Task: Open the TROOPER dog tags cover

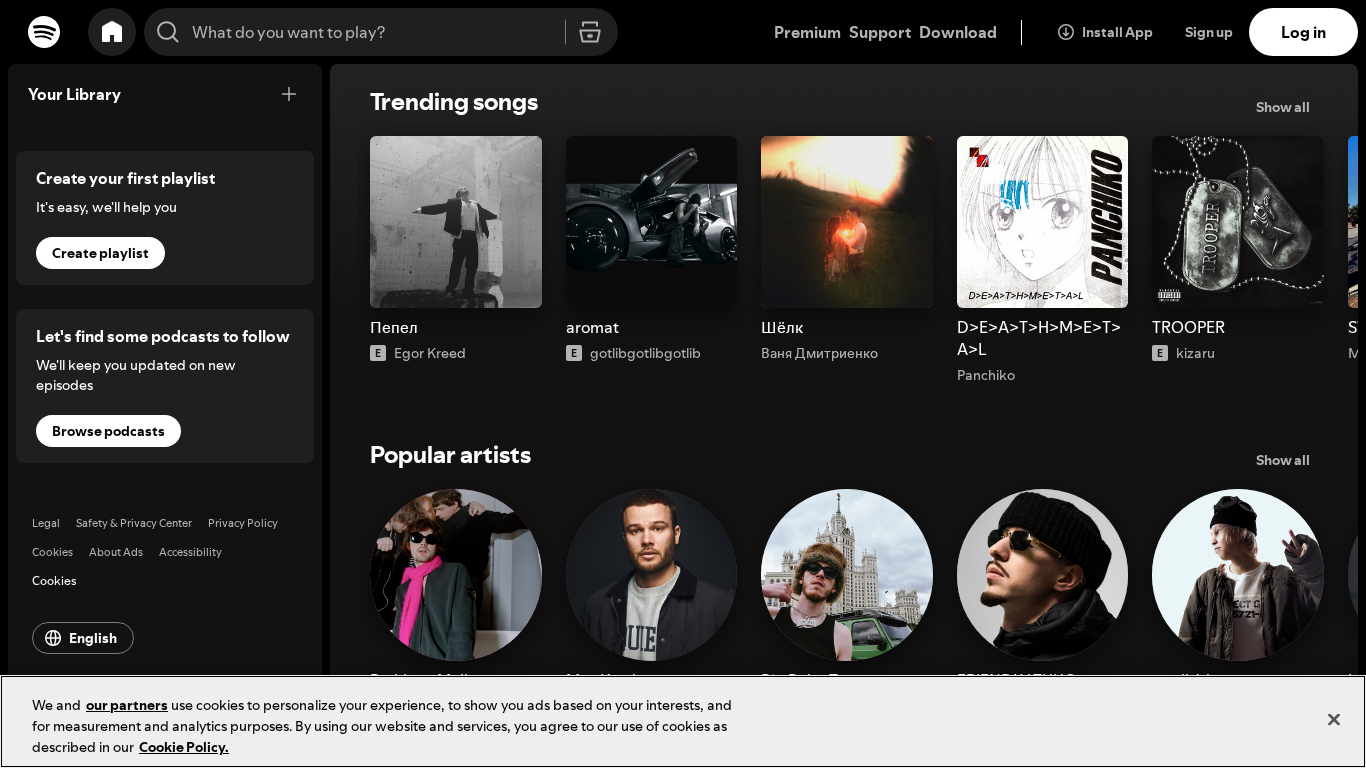Action: tap(1238, 222)
